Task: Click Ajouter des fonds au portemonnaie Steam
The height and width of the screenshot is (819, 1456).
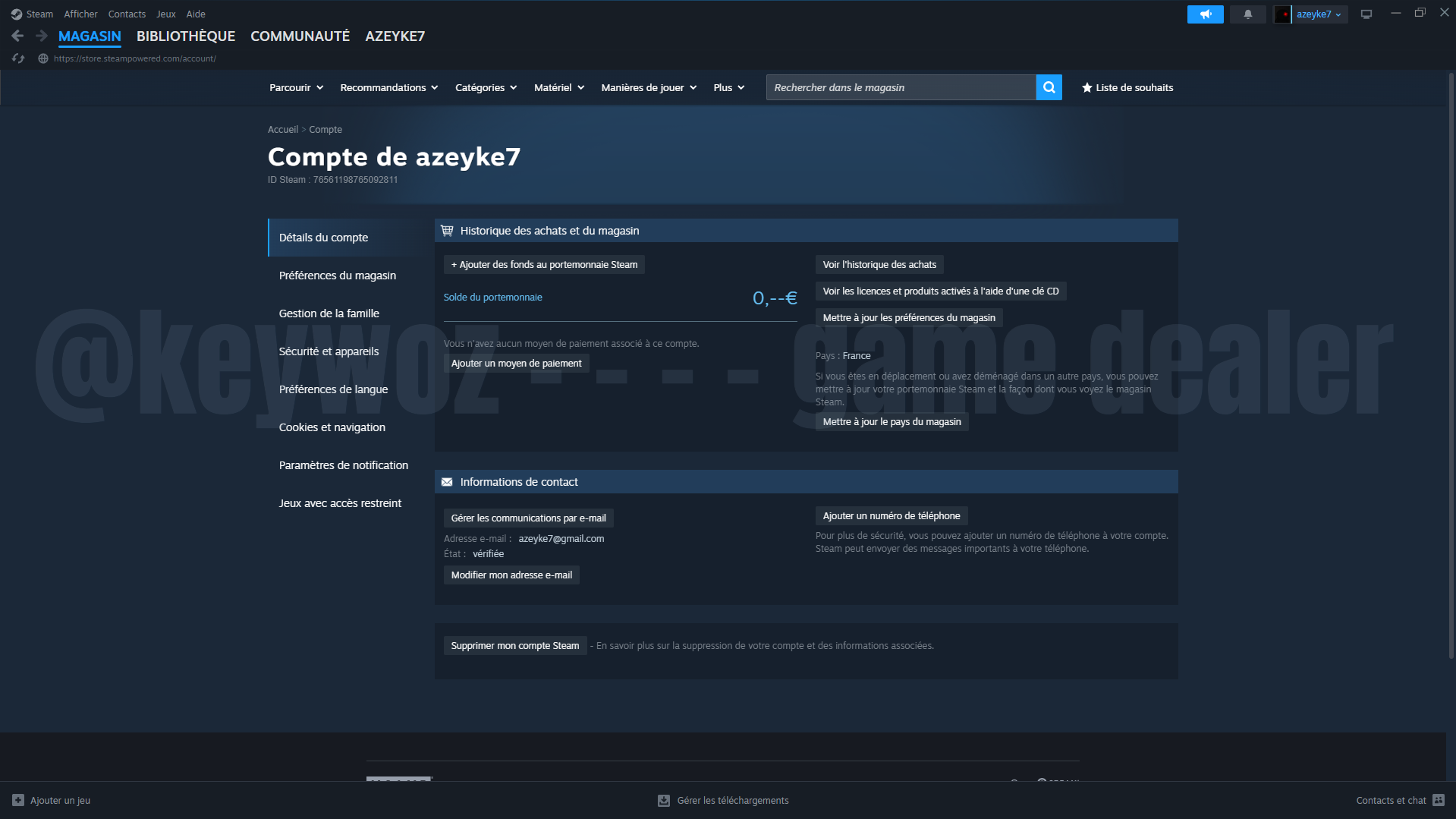Action: [544, 265]
